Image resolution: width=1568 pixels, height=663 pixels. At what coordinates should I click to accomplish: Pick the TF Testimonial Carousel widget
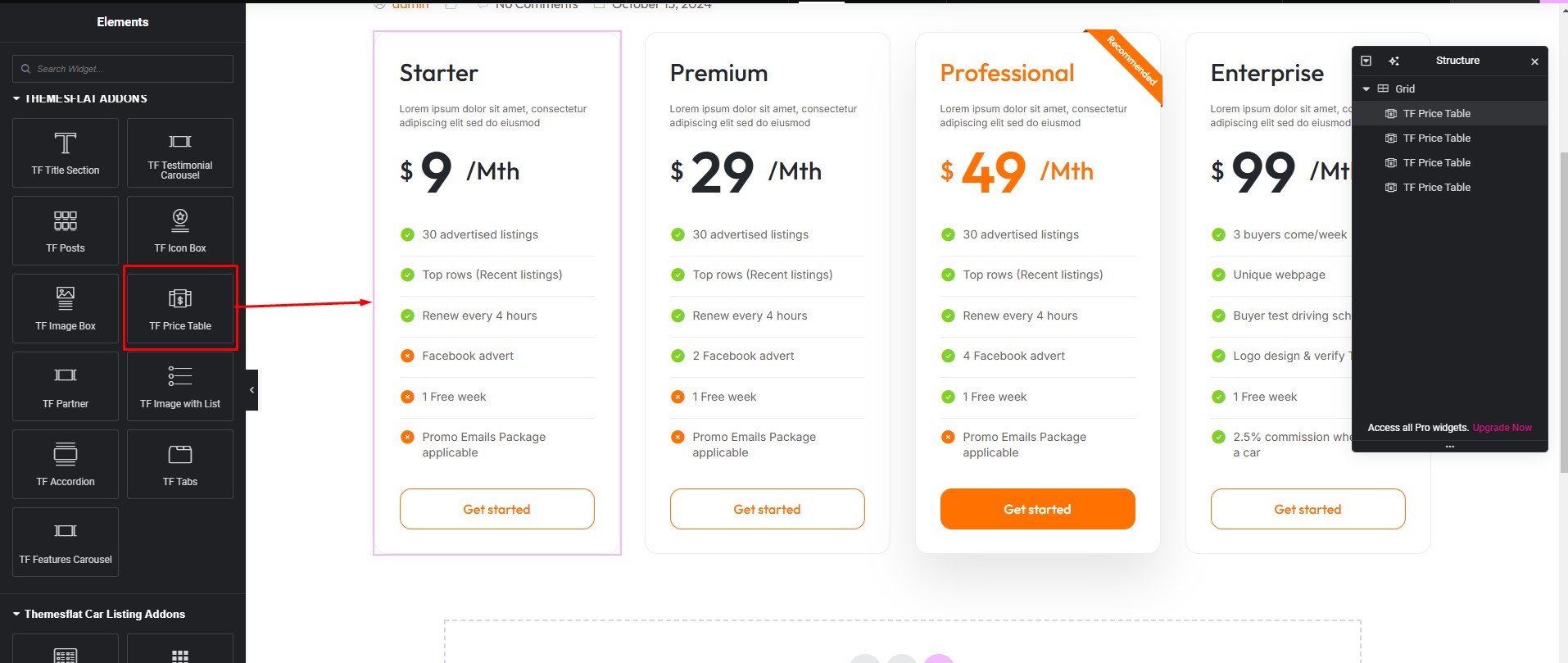180,152
